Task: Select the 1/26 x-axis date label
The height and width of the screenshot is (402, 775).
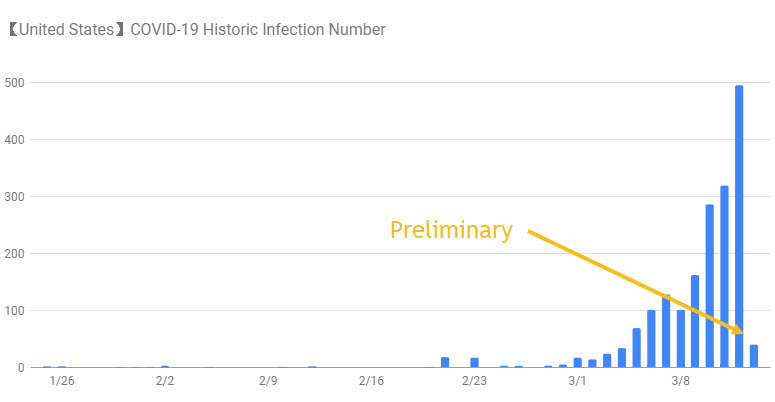Action: [x=61, y=381]
